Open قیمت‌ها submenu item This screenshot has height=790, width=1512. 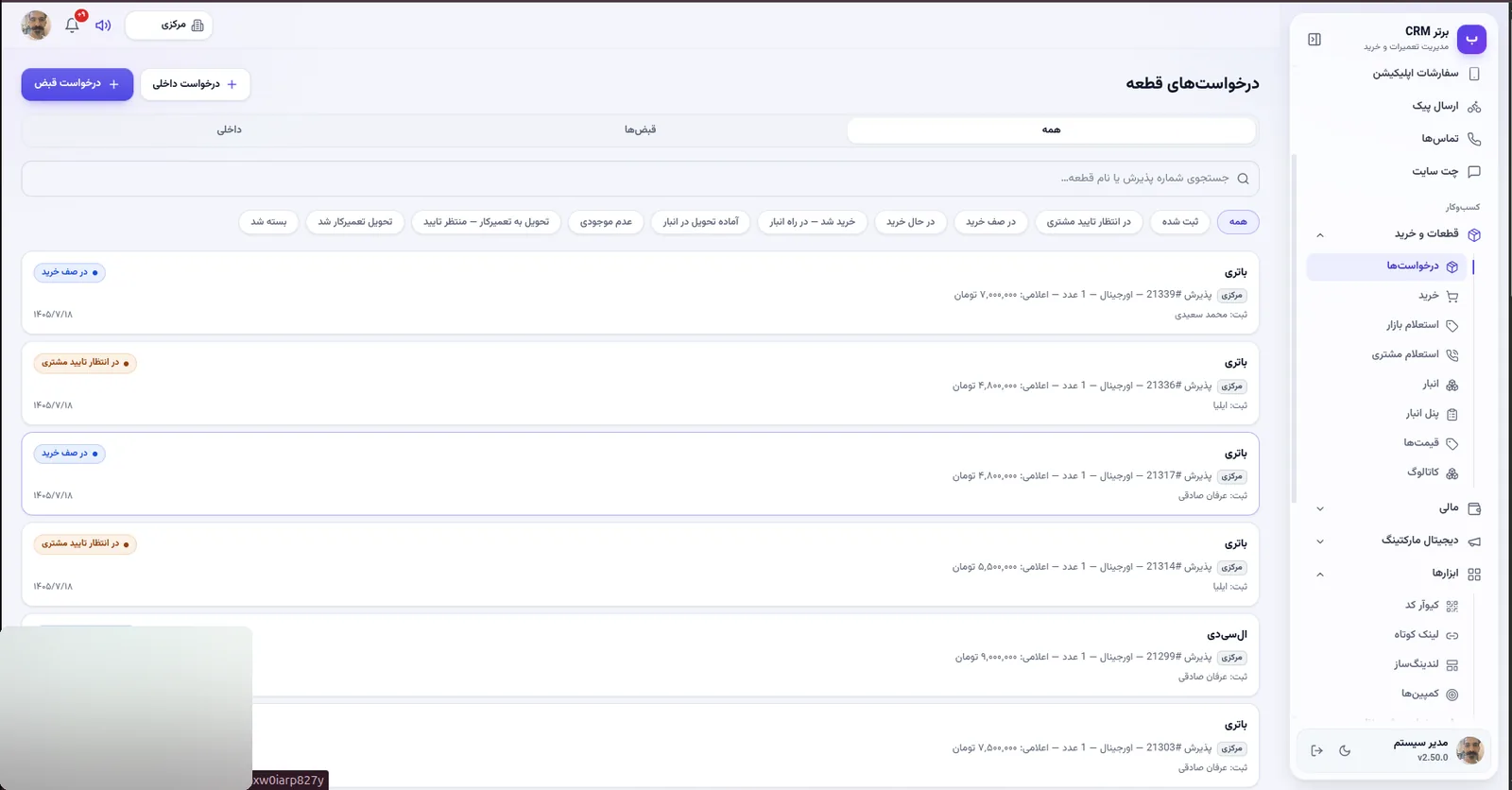(1430, 443)
